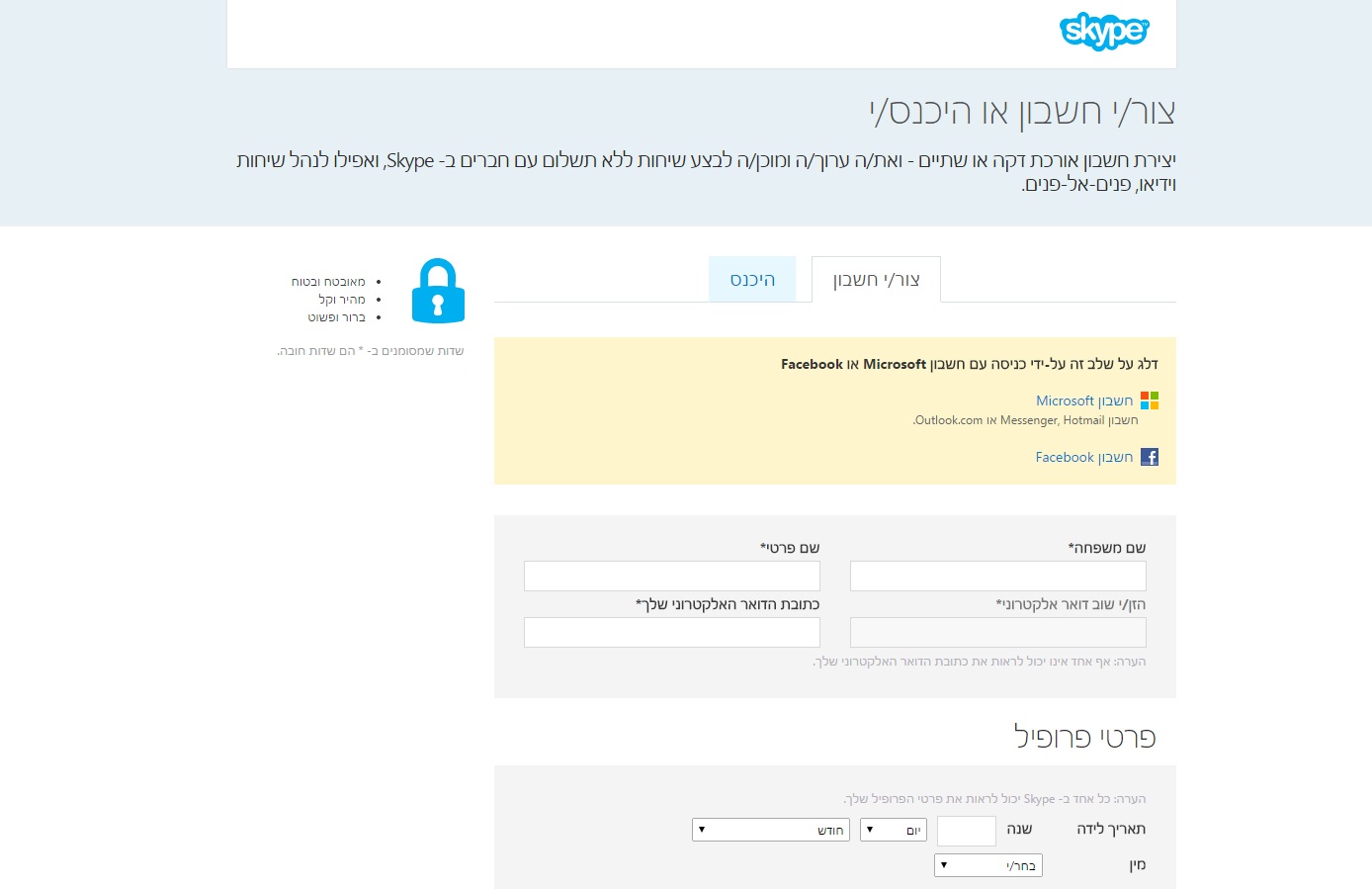
Task: Click the פרטי פרופיל section heading
Action: point(1084,737)
